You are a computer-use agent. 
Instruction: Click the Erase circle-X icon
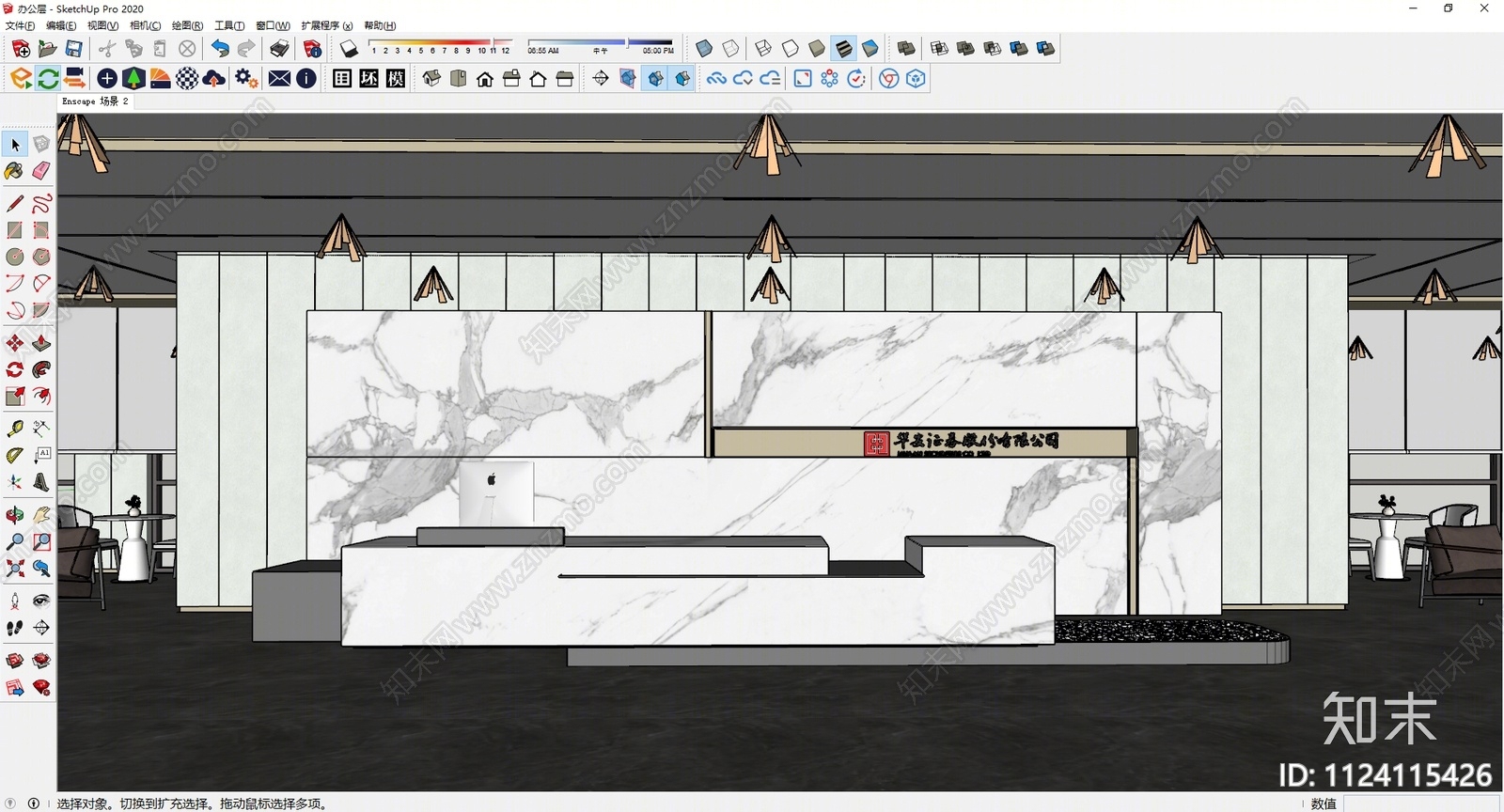point(187,49)
